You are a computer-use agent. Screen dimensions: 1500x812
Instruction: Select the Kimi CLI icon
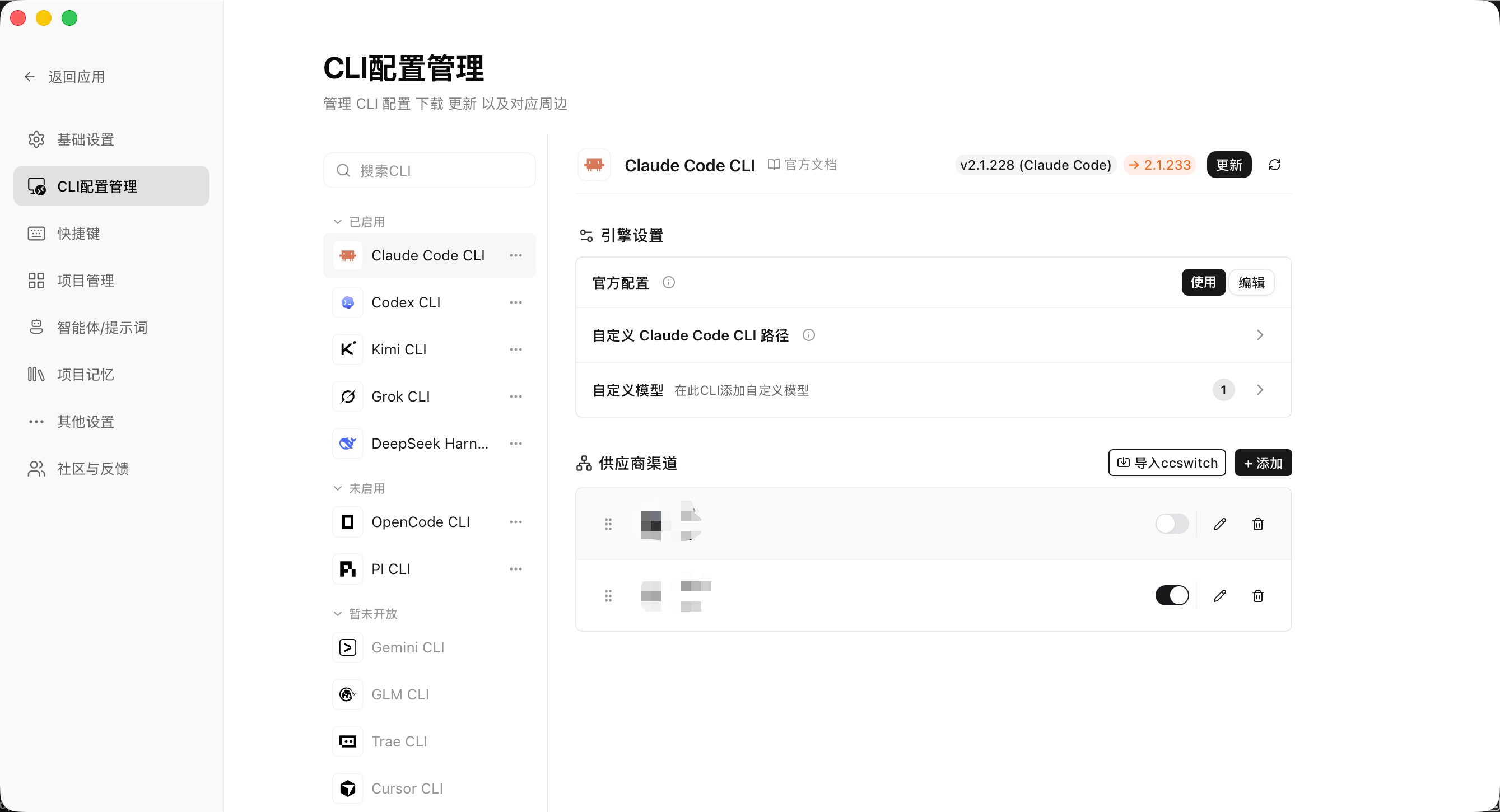coord(348,349)
